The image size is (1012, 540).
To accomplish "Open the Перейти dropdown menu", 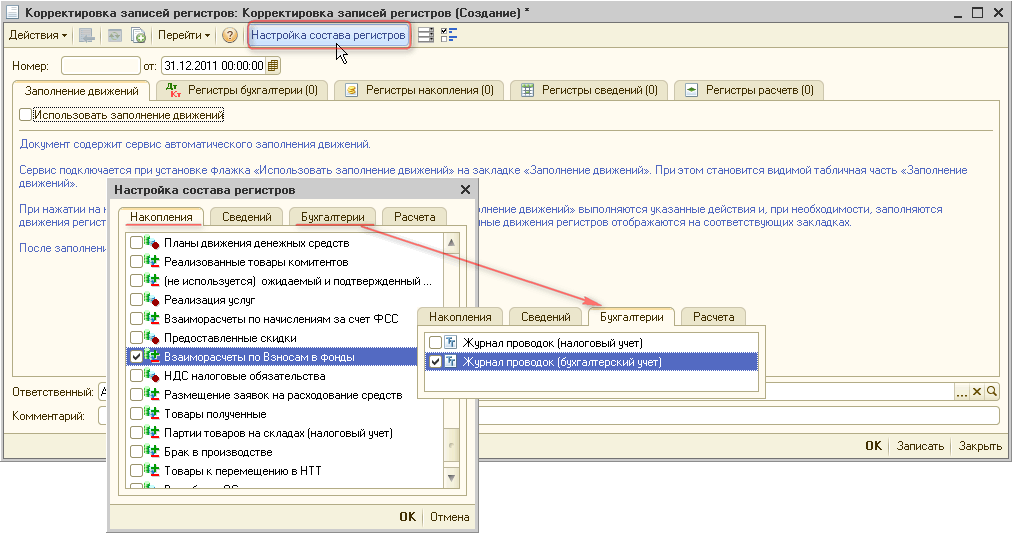I will [x=184, y=35].
